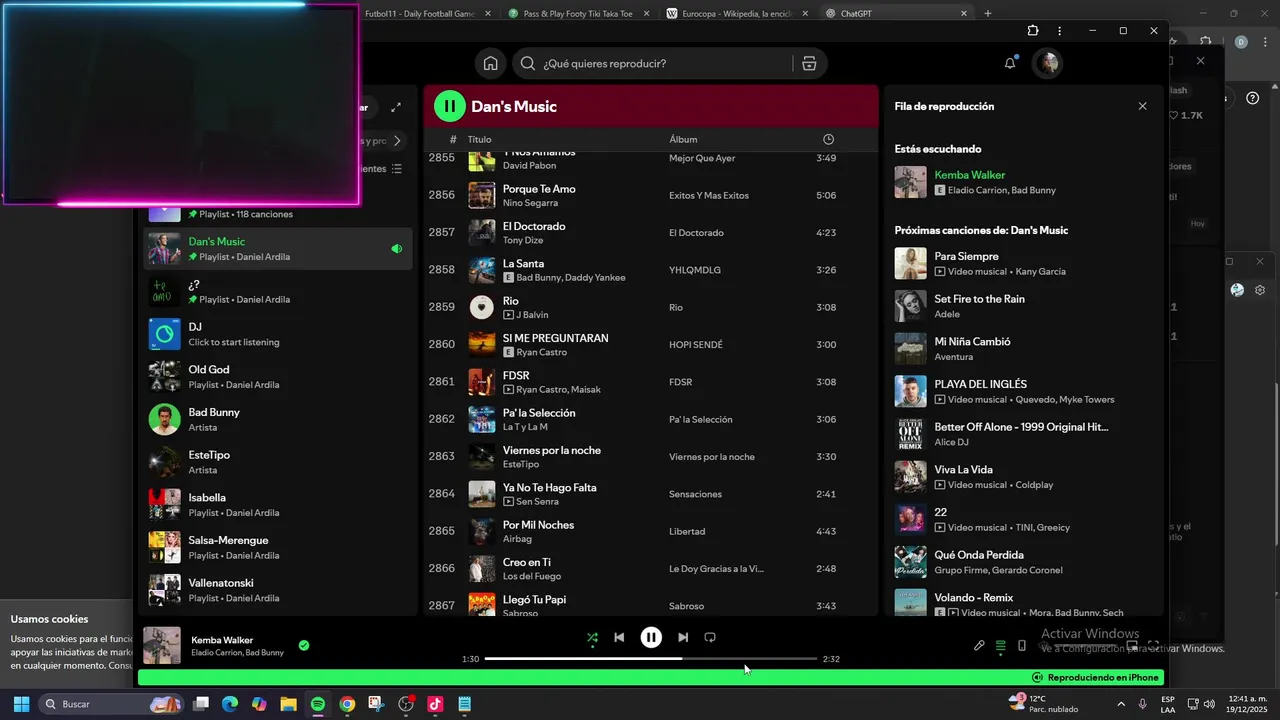Open album link Viernes por la noche
Viewport: 1280px width, 720px height.
pyautogui.click(x=712, y=457)
